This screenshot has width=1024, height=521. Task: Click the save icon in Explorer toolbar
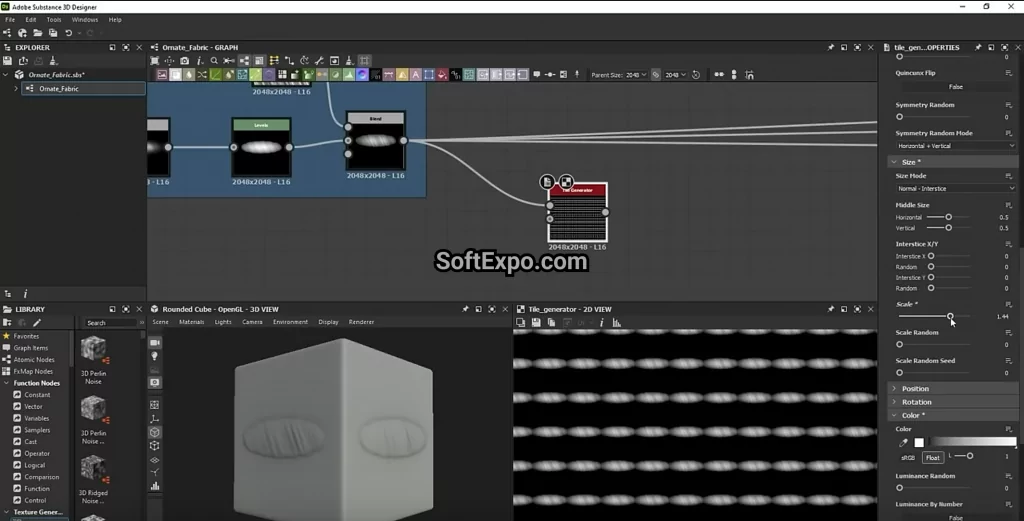click(x=8, y=61)
